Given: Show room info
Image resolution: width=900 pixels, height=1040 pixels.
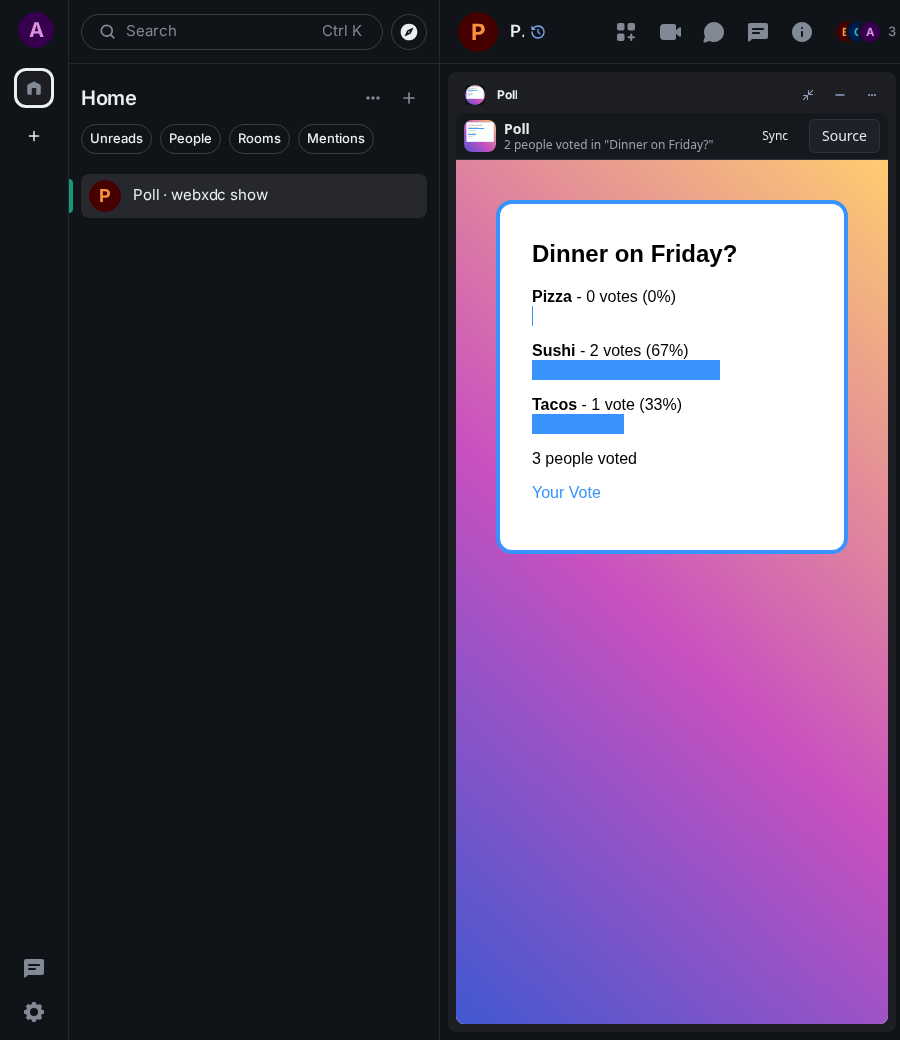Looking at the screenshot, I should [x=802, y=32].
